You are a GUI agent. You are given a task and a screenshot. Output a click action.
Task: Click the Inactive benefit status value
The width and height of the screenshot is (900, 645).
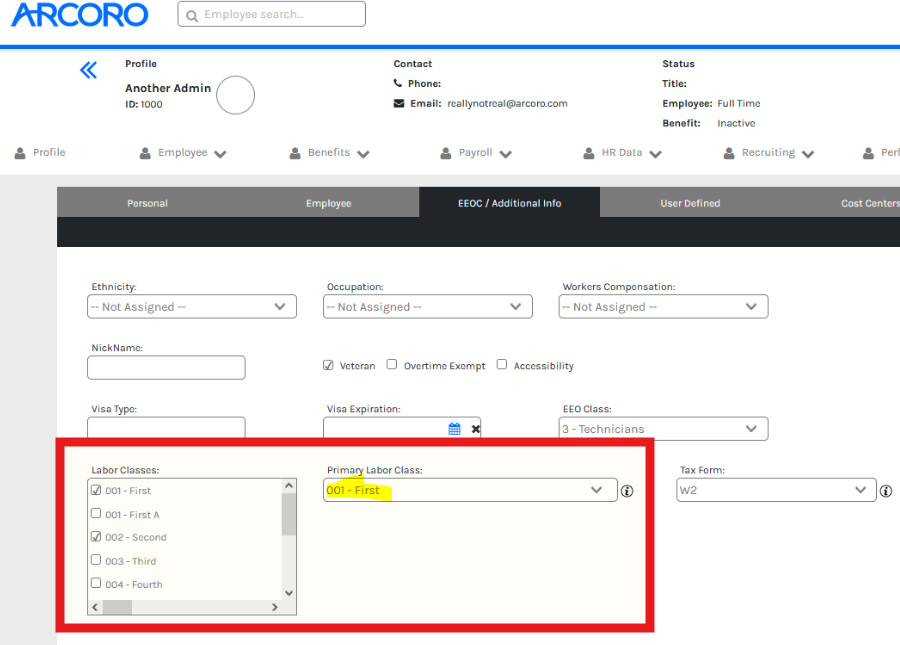(736, 123)
